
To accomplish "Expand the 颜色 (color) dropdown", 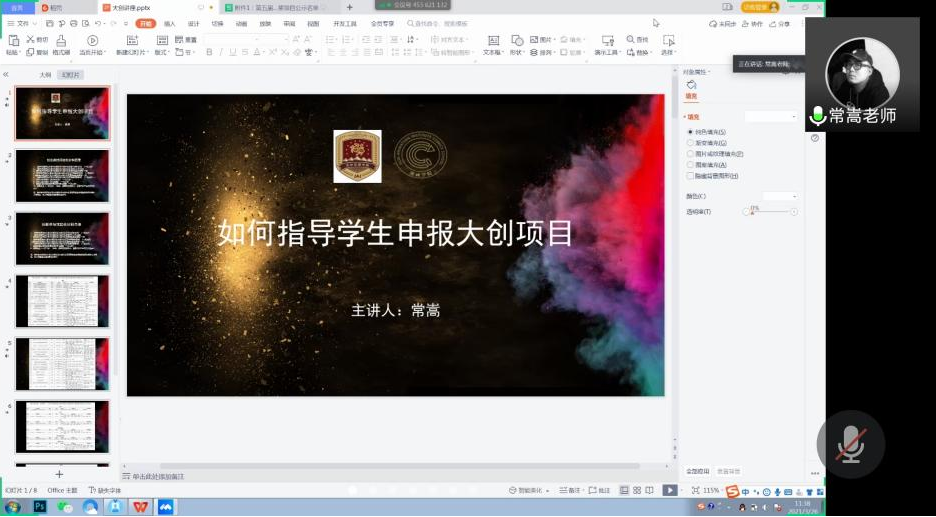I will coord(780,196).
